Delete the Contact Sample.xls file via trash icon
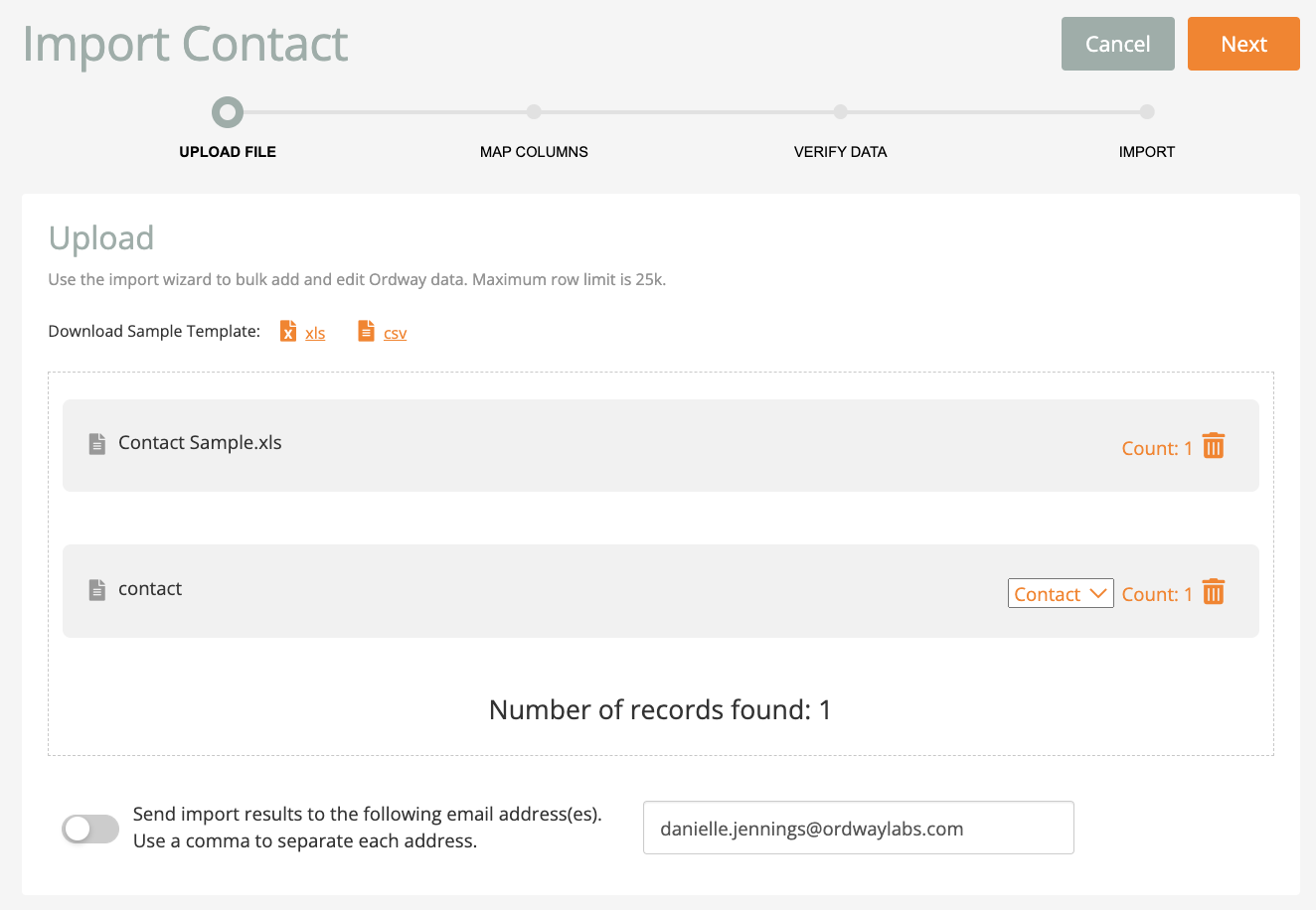Screen dimensions: 1316x910 click(x=1214, y=446)
